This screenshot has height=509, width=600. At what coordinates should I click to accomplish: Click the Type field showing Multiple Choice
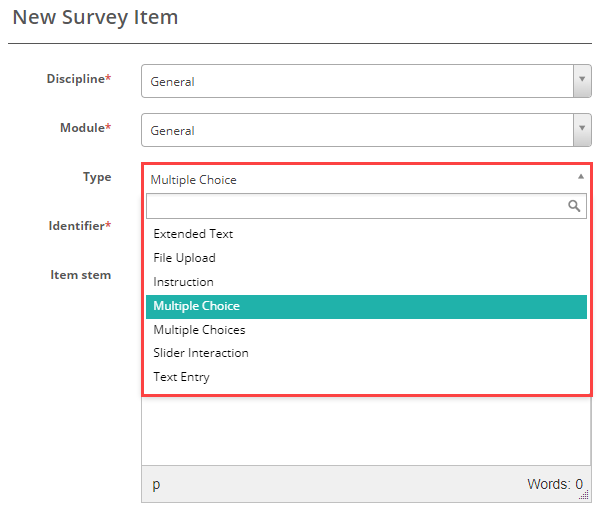(x=357, y=180)
